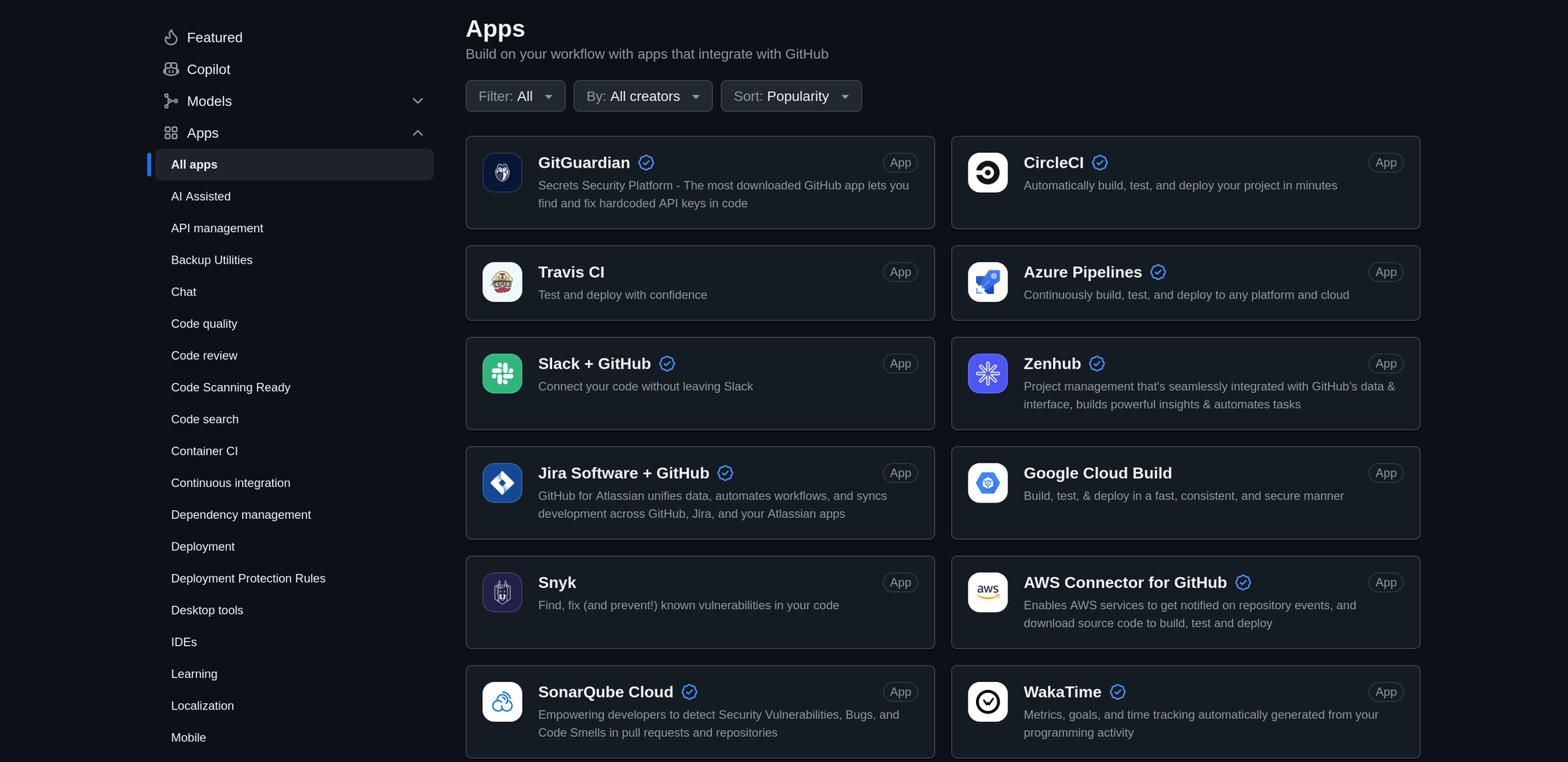Open the Google Cloud Build title link
The height and width of the screenshot is (762, 1568).
tap(1097, 474)
